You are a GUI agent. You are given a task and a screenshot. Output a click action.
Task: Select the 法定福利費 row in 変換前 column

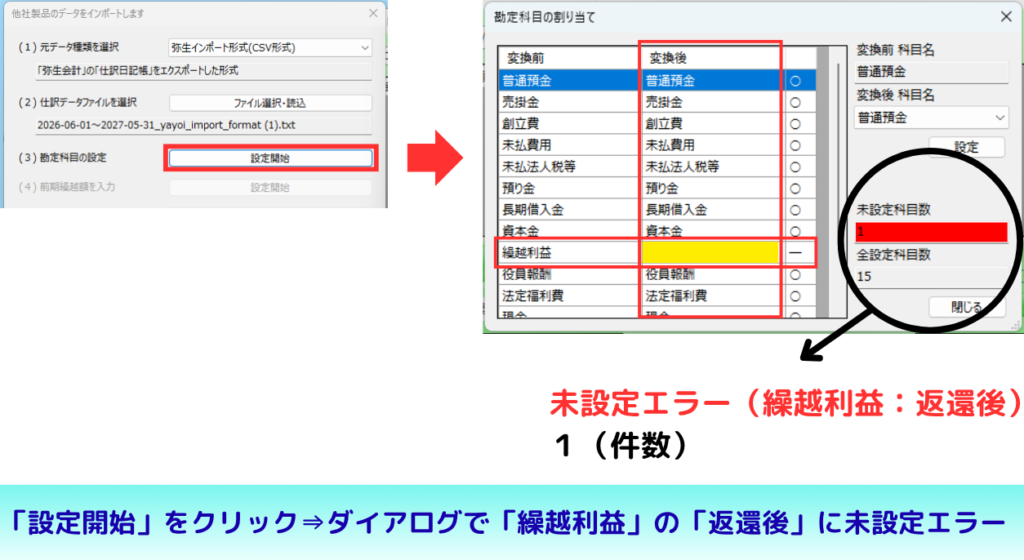tap(569, 296)
